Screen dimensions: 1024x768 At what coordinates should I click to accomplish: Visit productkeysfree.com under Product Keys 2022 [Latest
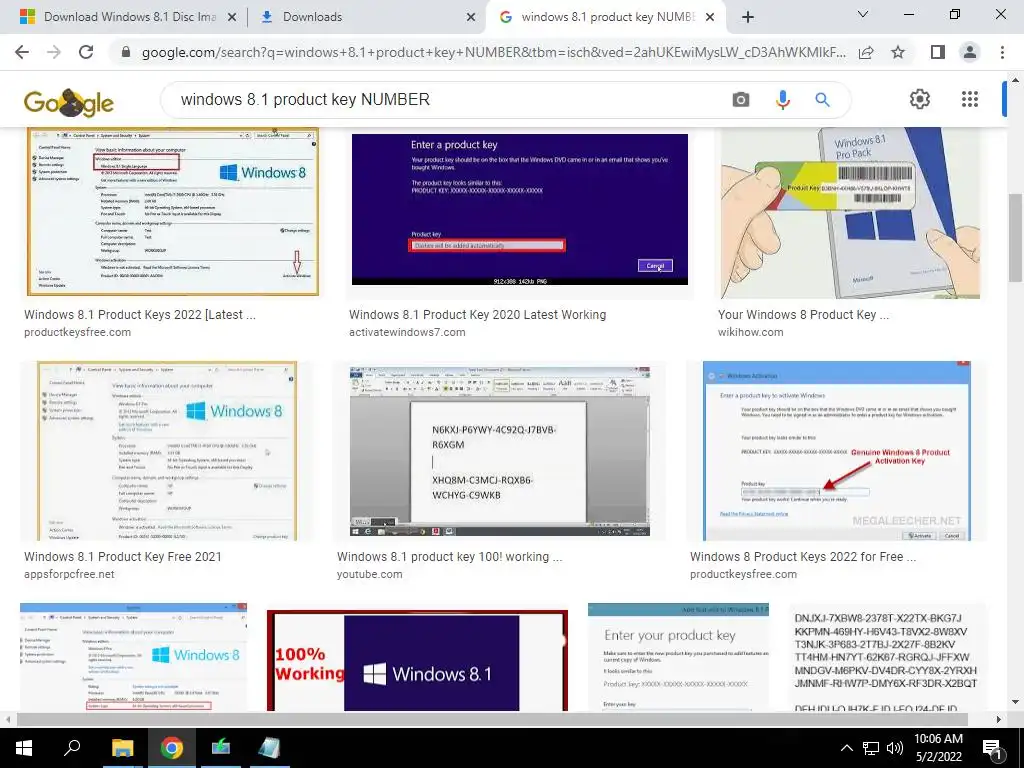pos(77,332)
